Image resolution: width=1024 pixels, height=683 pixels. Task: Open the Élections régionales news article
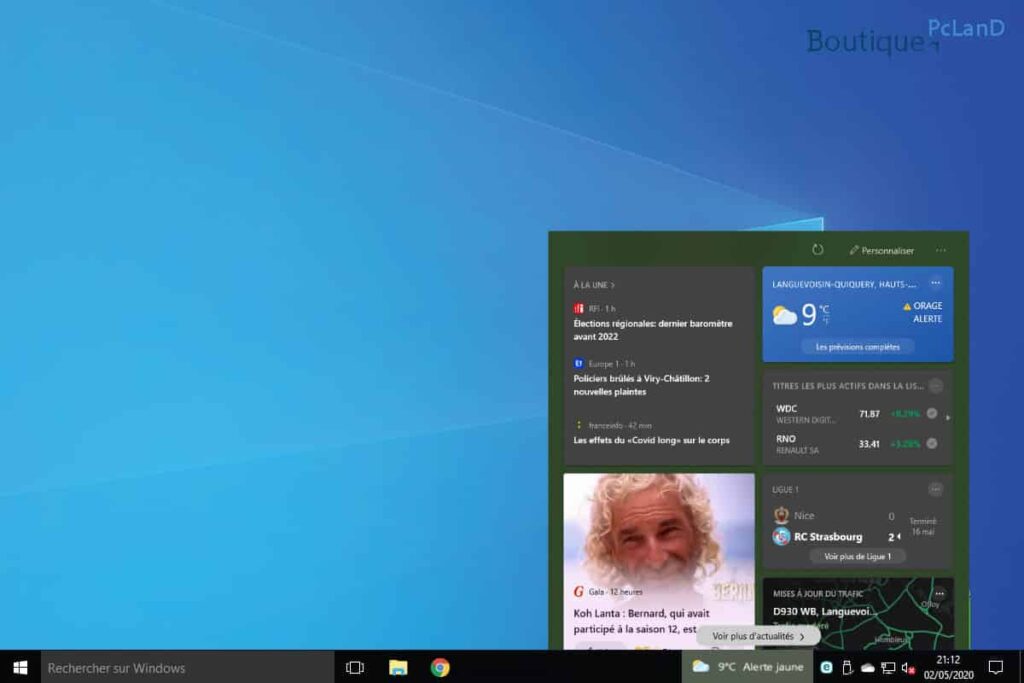tap(652, 330)
